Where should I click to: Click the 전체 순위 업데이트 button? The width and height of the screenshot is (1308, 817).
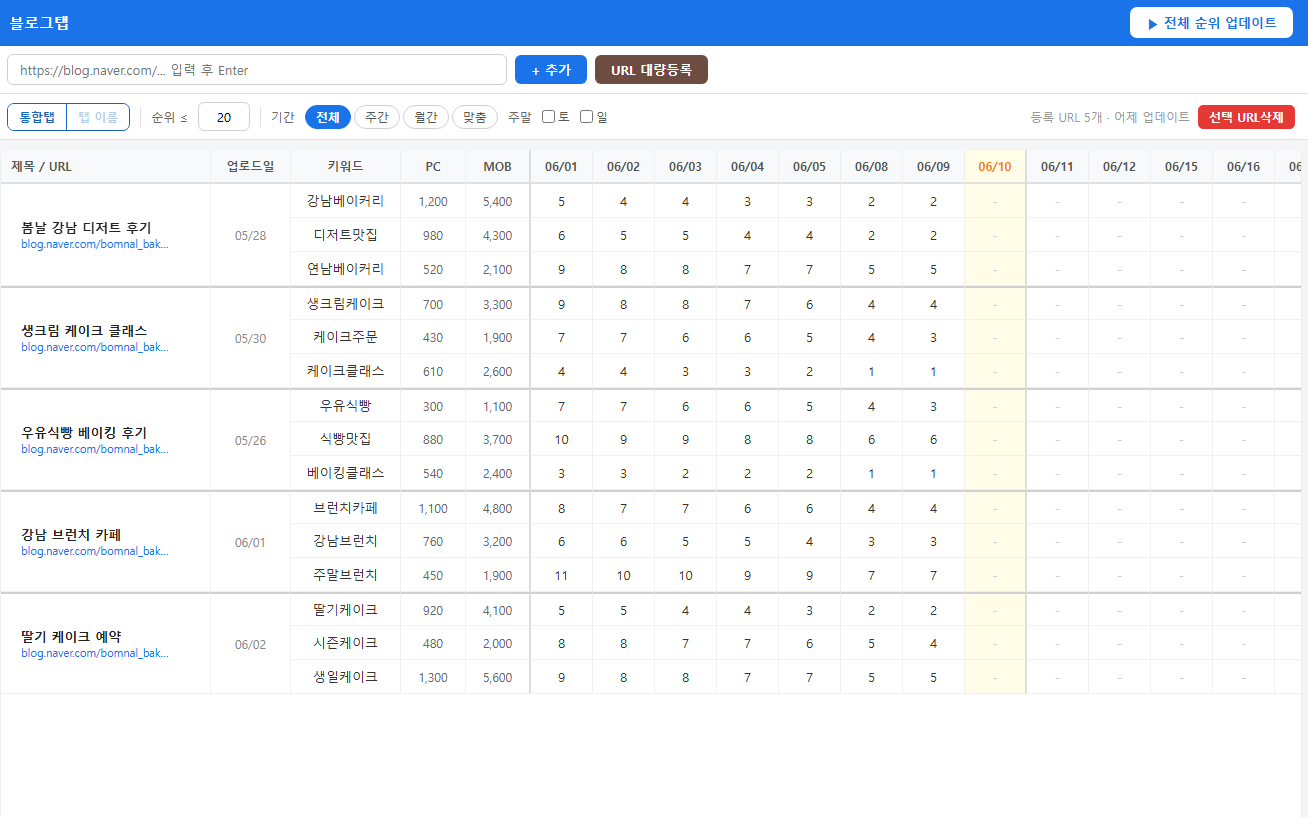coord(1211,23)
